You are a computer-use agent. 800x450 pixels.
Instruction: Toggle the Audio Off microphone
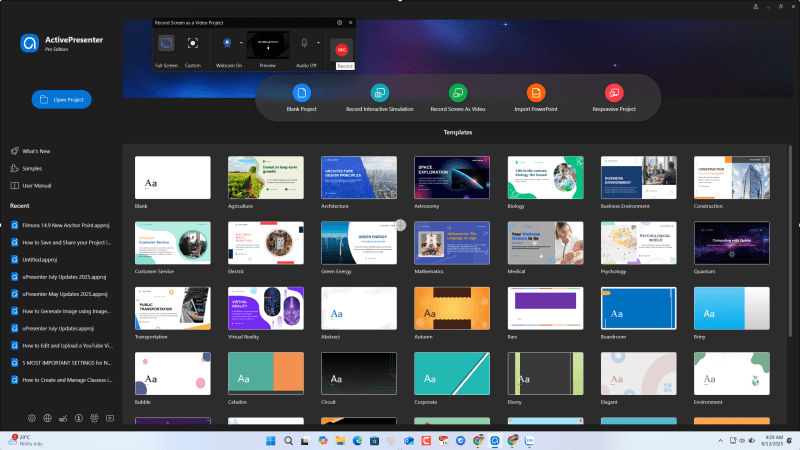(x=305, y=44)
